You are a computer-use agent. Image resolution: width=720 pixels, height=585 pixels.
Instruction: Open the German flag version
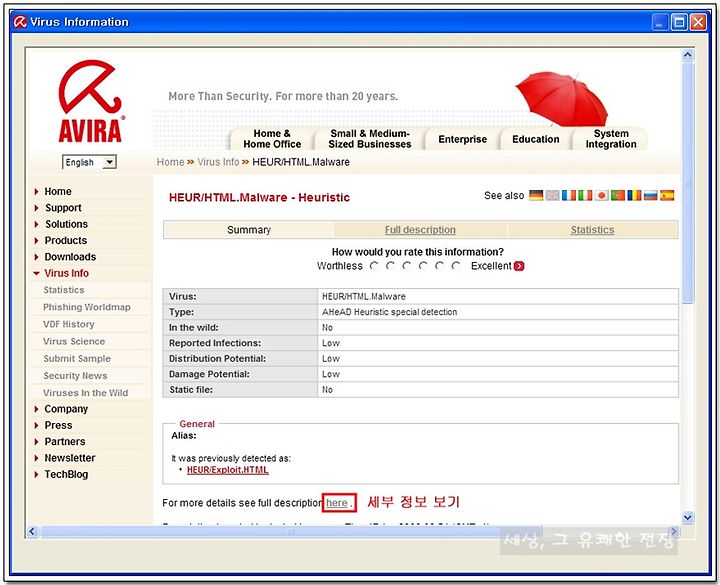536,196
